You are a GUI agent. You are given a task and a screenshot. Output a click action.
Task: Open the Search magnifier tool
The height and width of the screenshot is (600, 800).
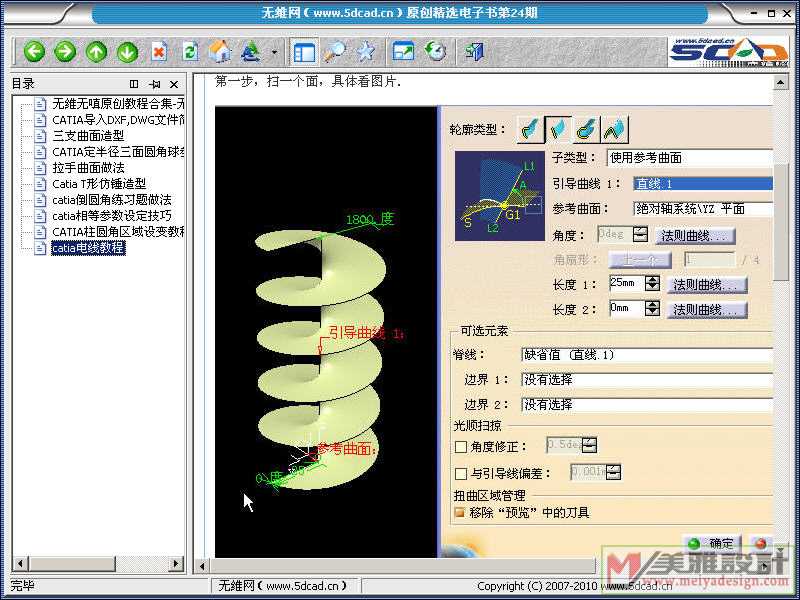pyautogui.click(x=335, y=51)
